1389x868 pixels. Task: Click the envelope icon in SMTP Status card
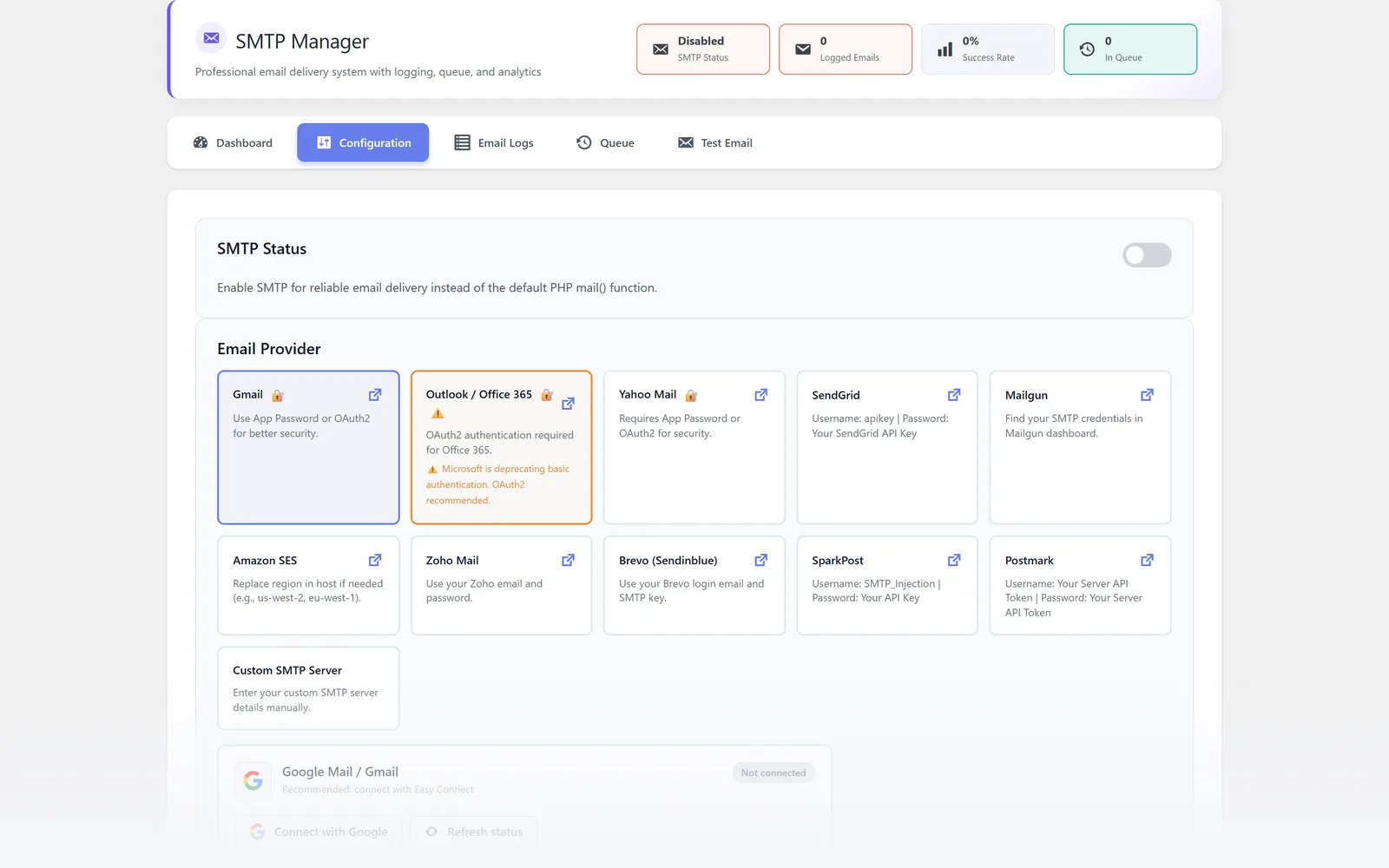coord(661,49)
